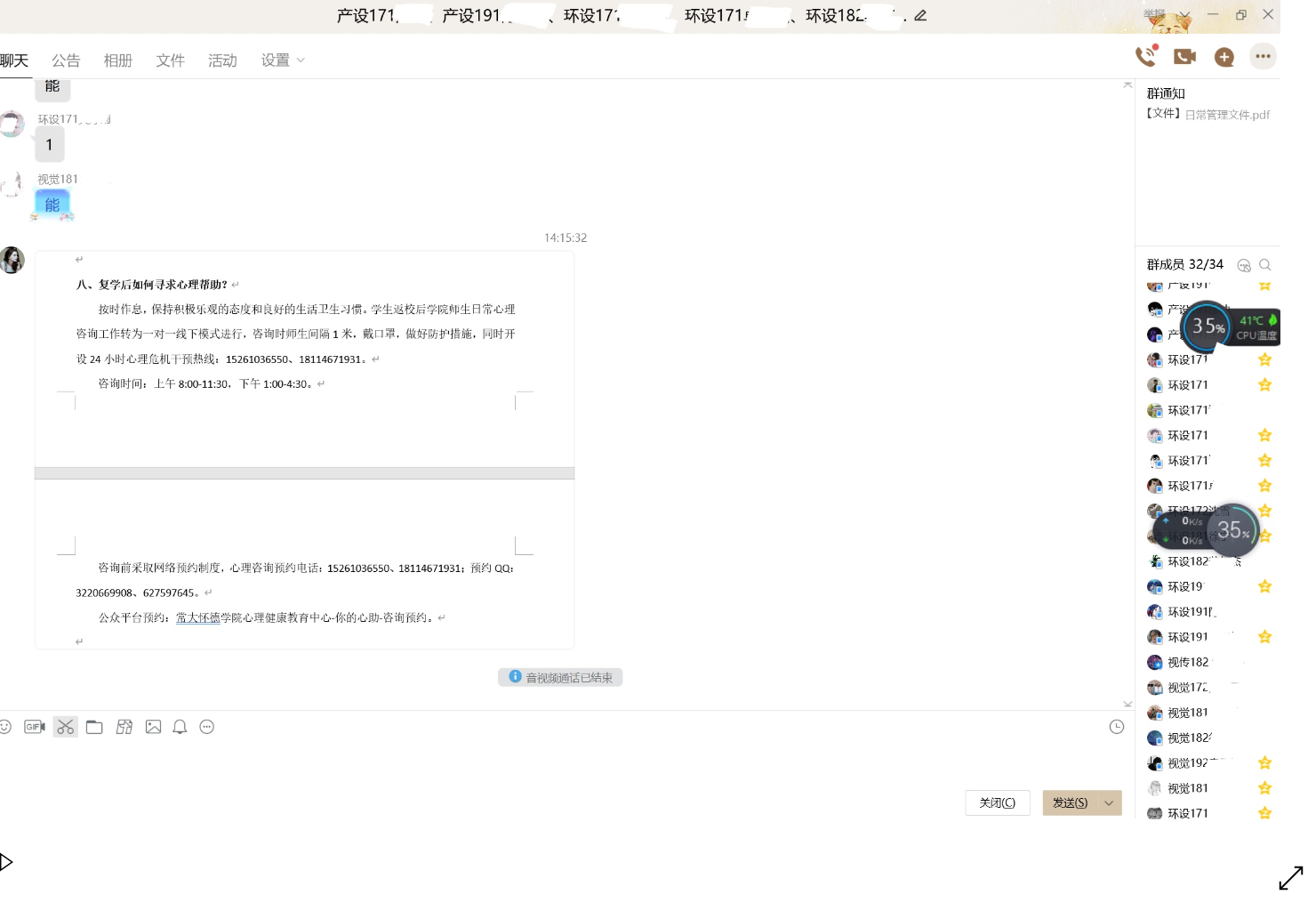Open the emoji picker
1316x903 pixels.
point(5,727)
